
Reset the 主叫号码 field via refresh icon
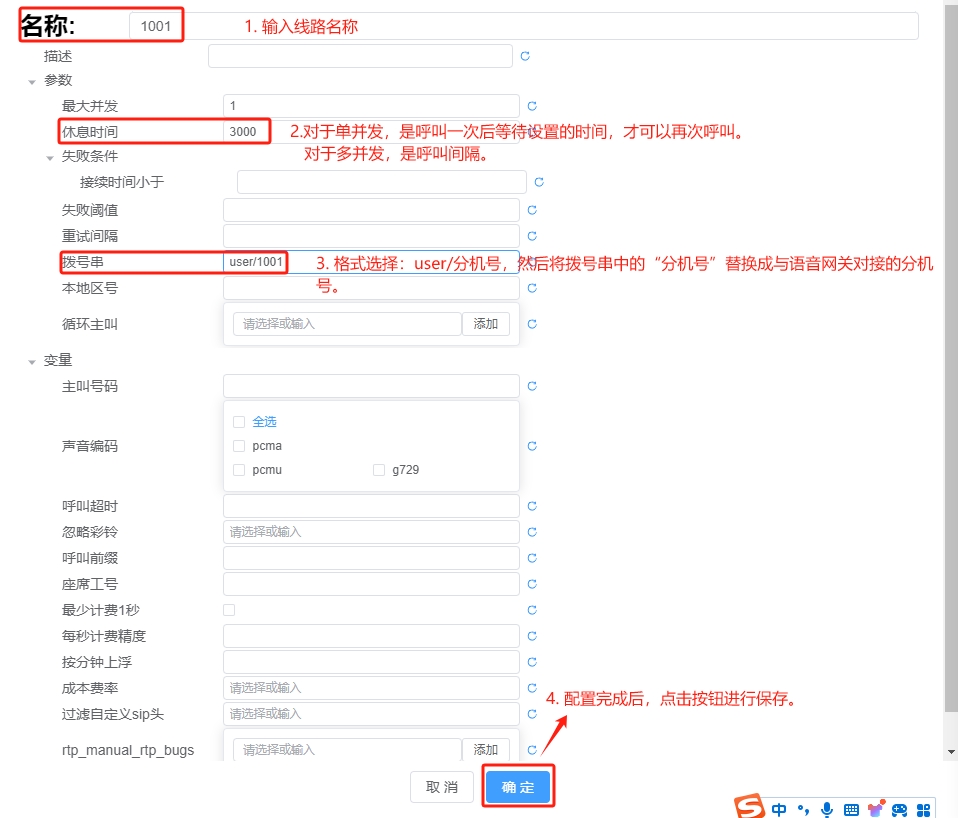coord(532,386)
